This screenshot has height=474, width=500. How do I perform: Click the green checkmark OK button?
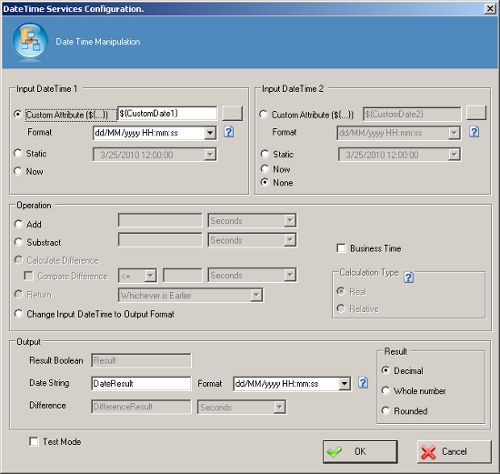point(360,452)
